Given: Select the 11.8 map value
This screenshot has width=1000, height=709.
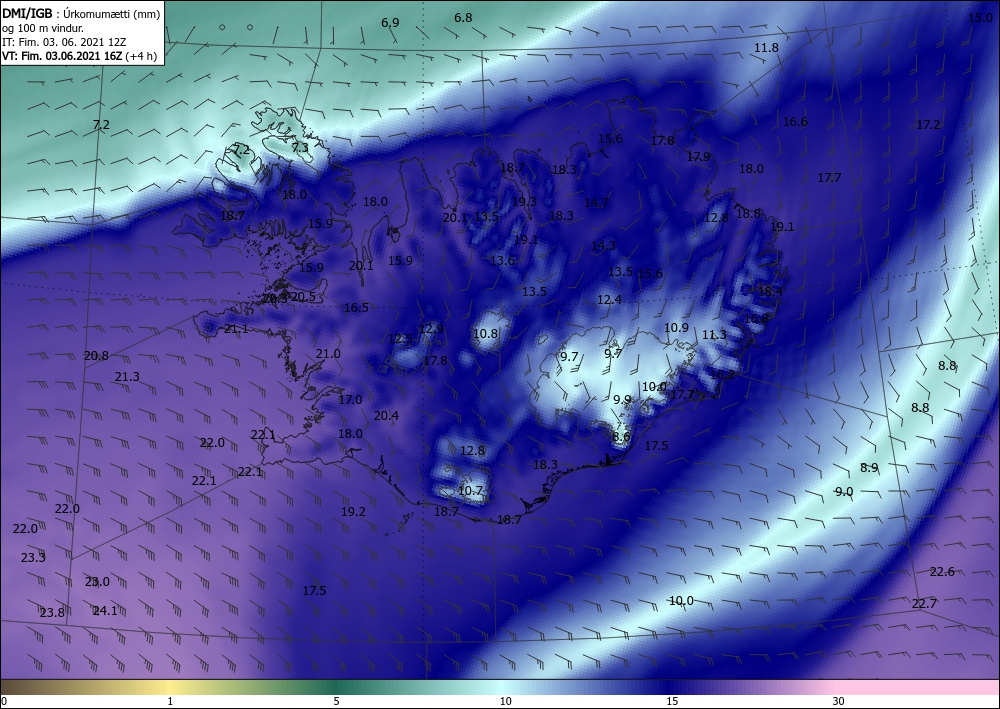Looking at the screenshot, I should (766, 48).
